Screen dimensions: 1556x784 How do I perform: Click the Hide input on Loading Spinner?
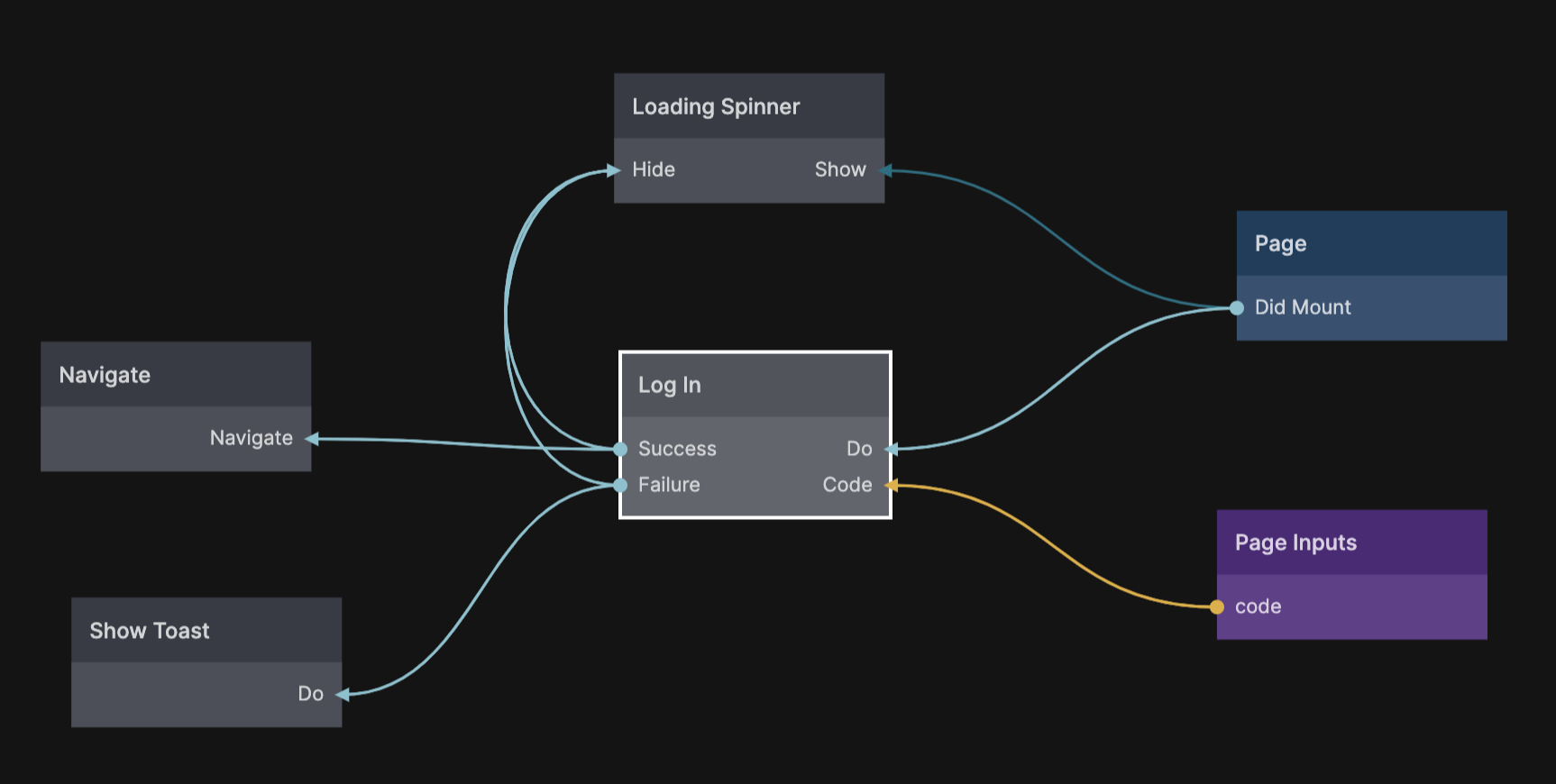point(653,169)
